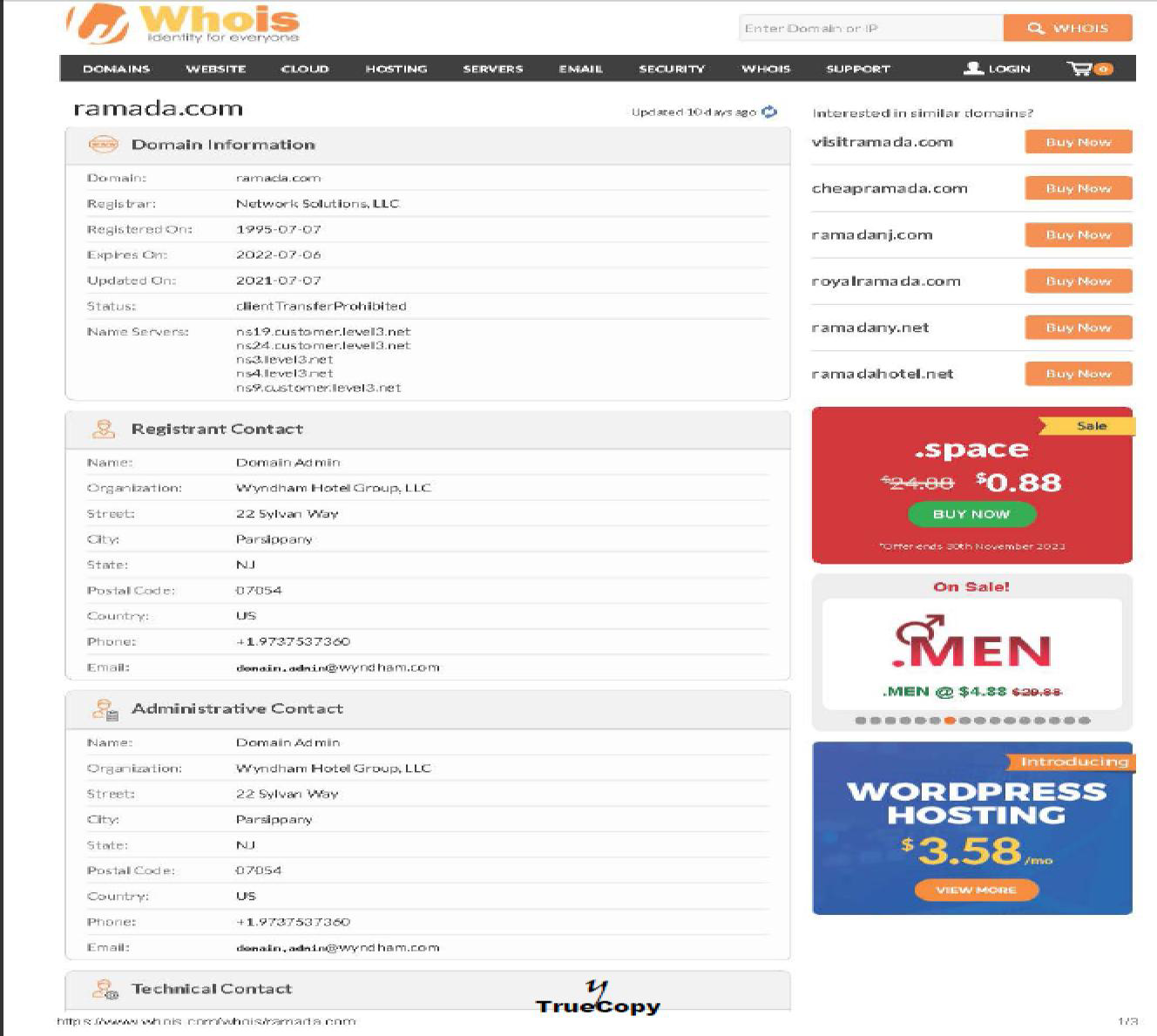1157x1036 pixels.
Task: Open the SERVERS menu
Action: tap(493, 69)
